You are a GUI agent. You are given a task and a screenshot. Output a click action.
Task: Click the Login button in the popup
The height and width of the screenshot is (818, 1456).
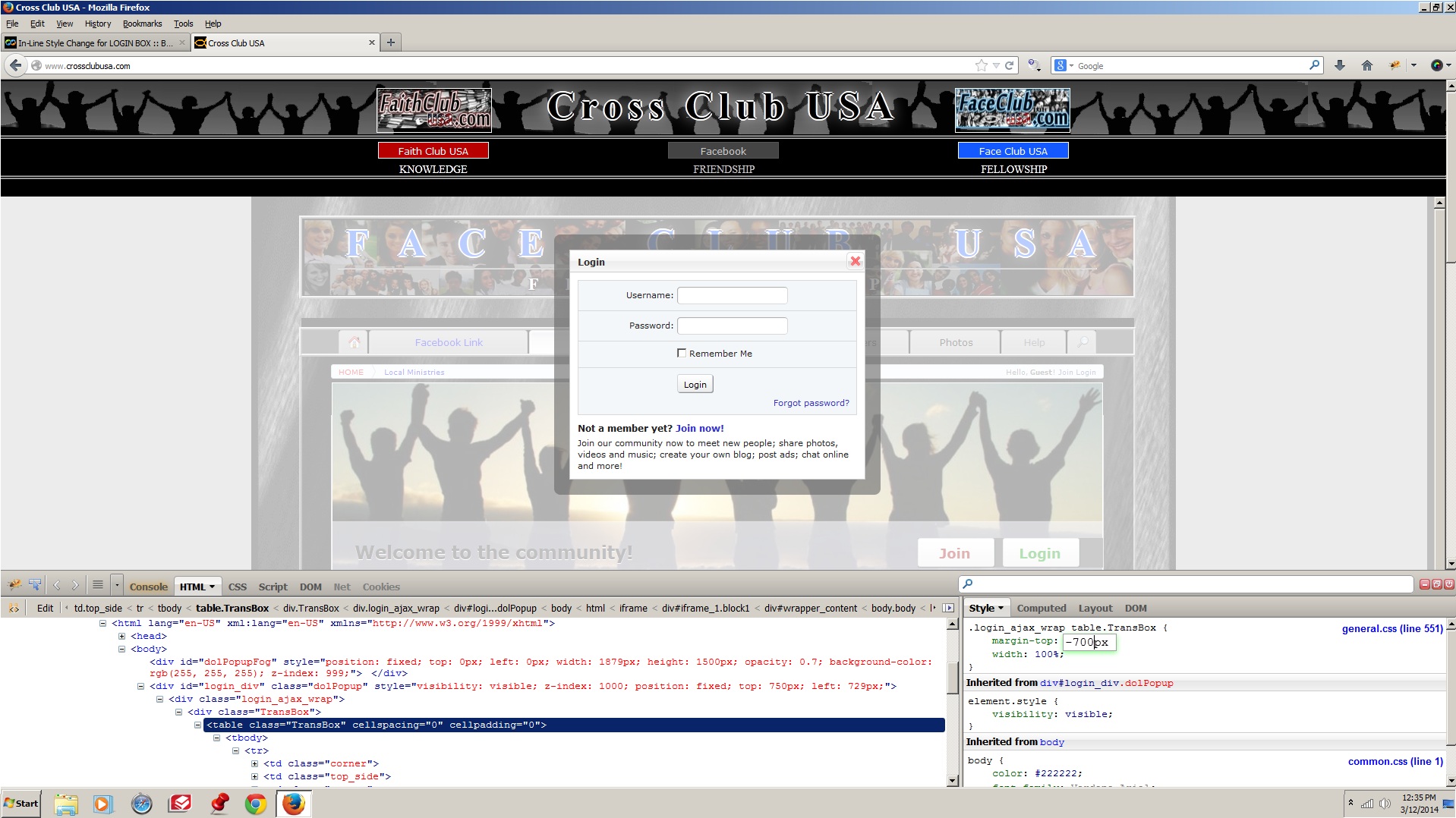tap(695, 384)
